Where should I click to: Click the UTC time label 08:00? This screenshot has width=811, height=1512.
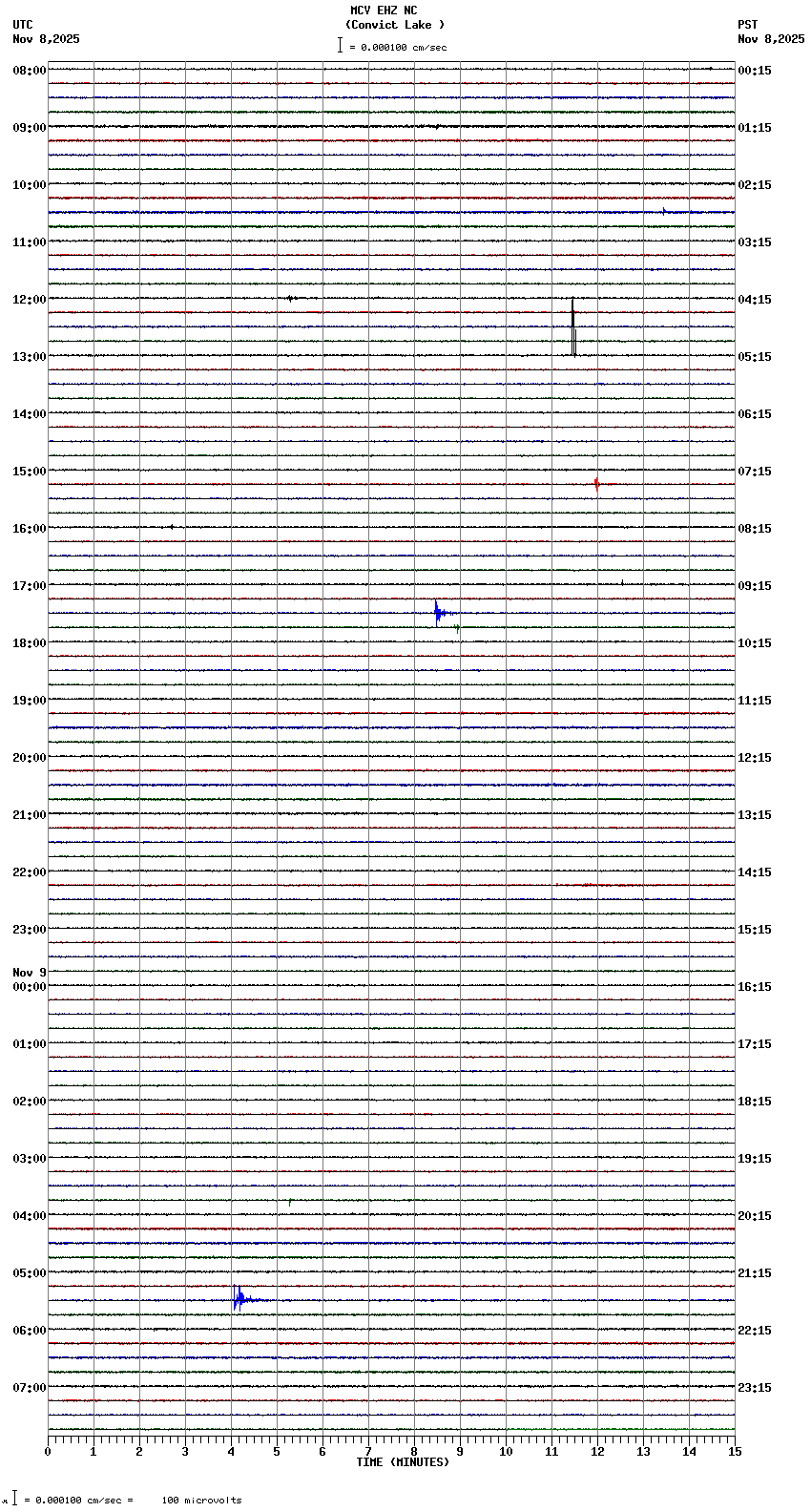(x=30, y=71)
